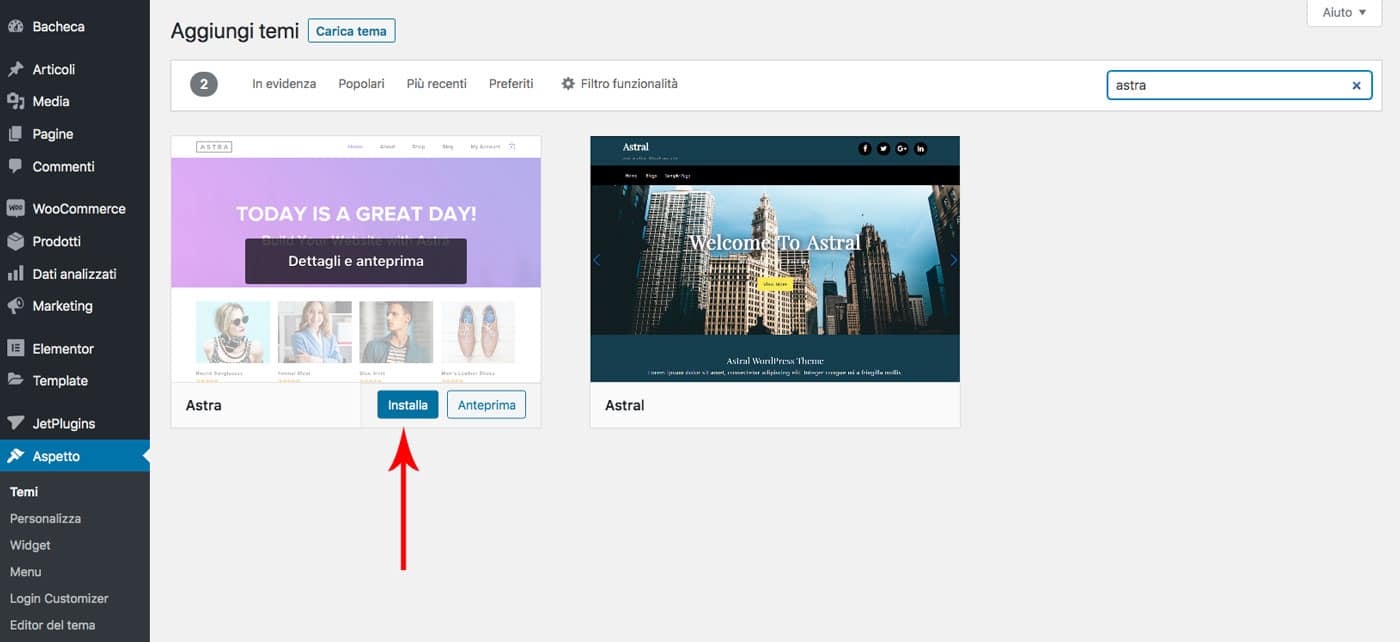
Task: Switch to the In evidenza tab
Action: pos(284,84)
